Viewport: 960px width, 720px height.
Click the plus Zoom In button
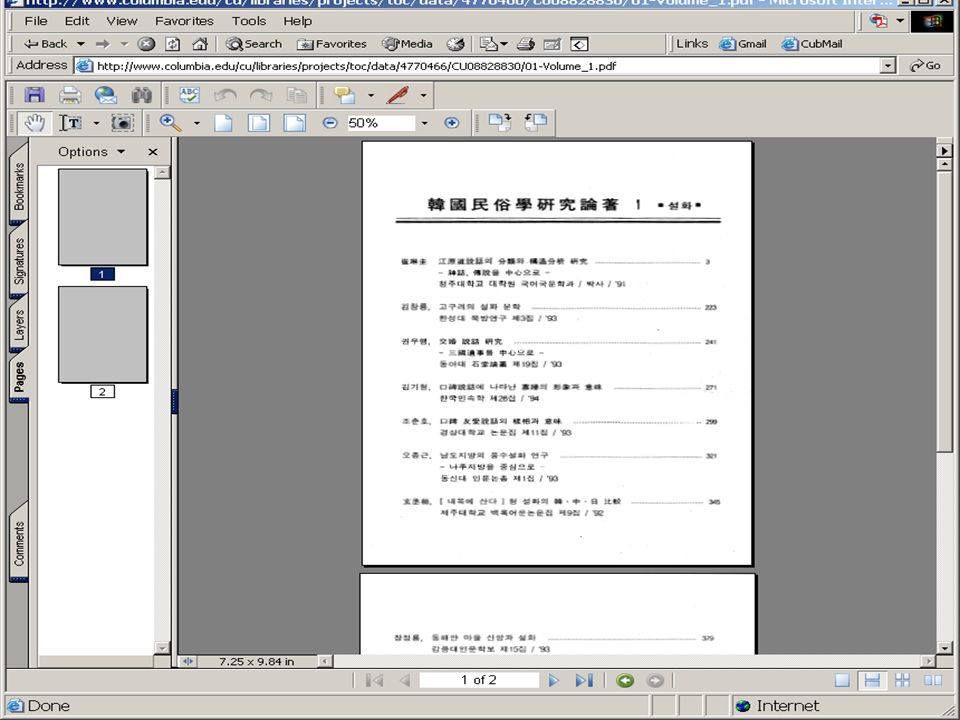(452, 123)
